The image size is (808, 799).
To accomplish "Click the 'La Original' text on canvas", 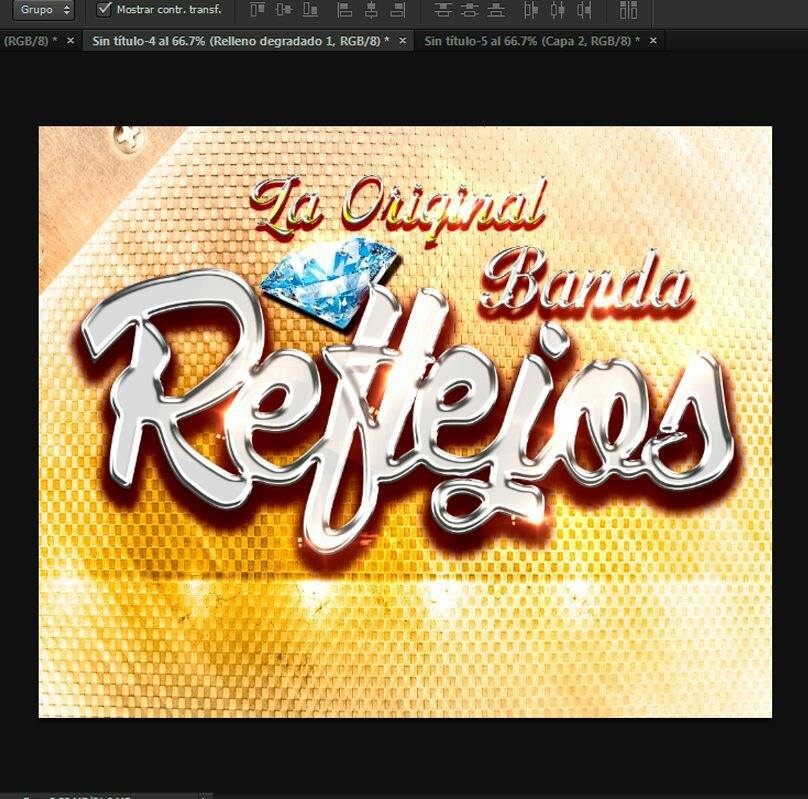I will (399, 209).
